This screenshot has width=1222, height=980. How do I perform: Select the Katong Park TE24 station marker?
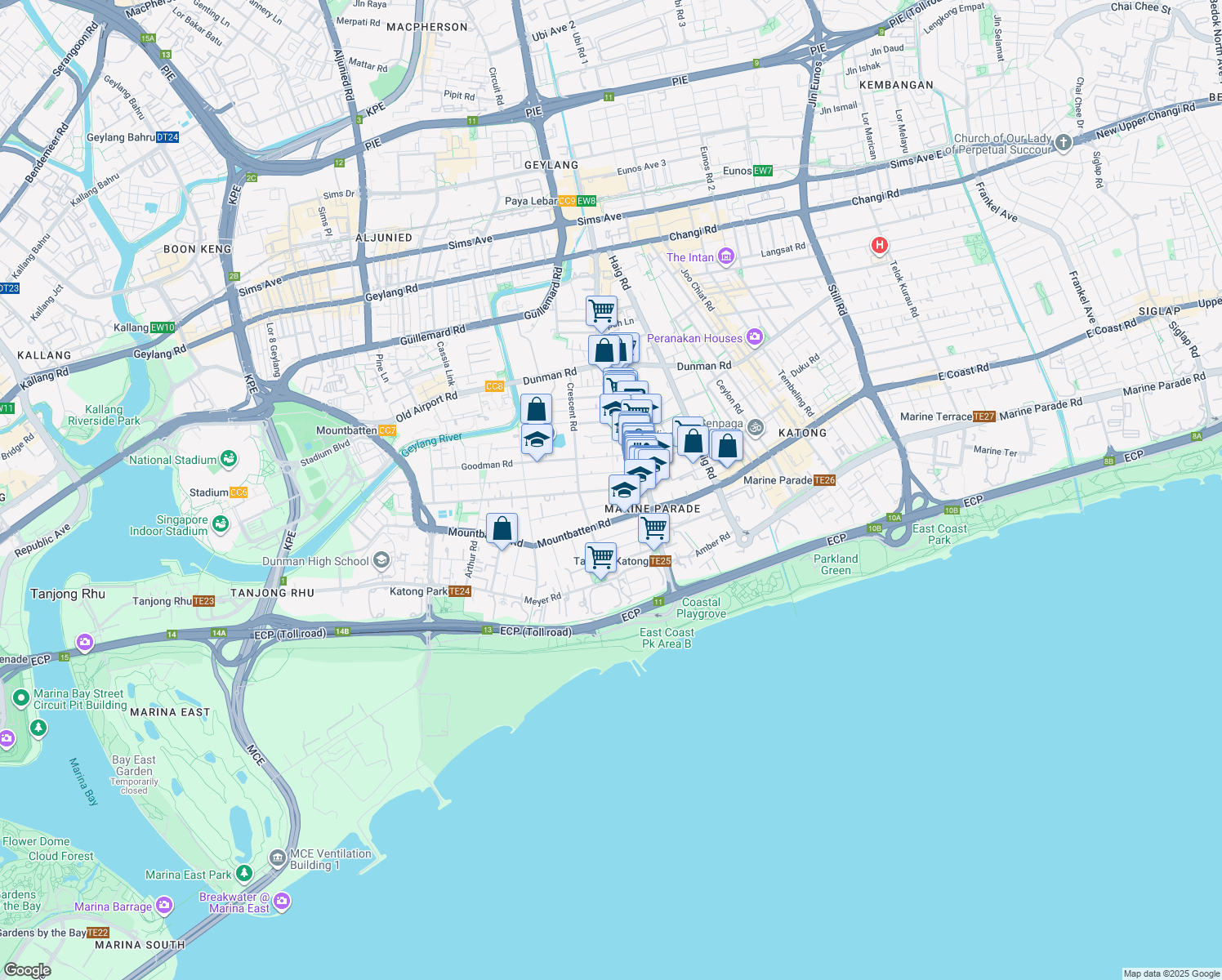[461, 590]
